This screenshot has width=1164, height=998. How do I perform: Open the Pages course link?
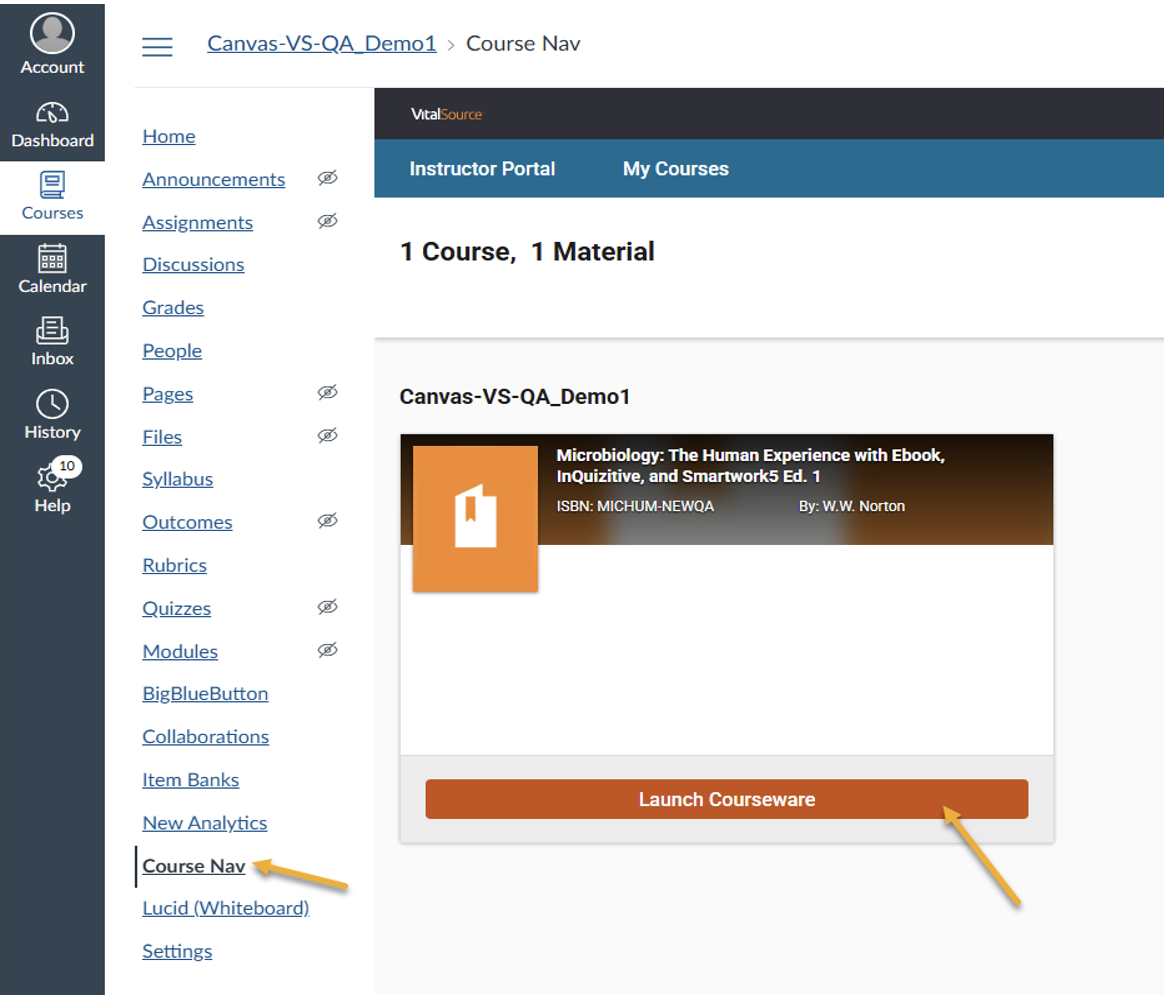click(x=168, y=394)
